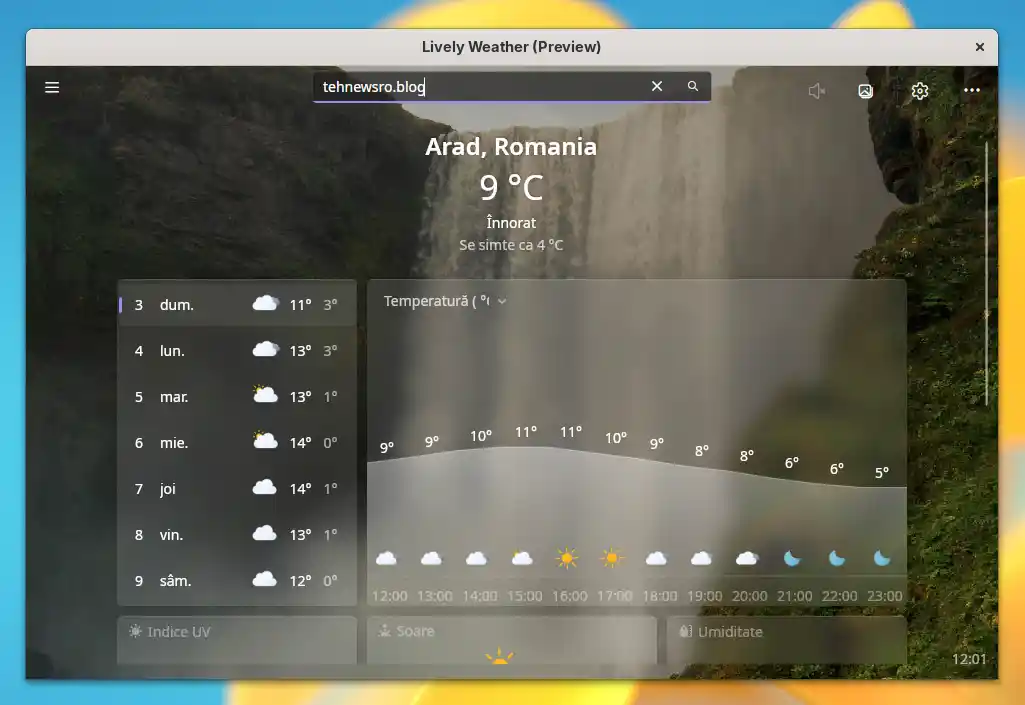The image size is (1025, 705).
Task: Open the Indice UV card
Action: click(x=237, y=640)
